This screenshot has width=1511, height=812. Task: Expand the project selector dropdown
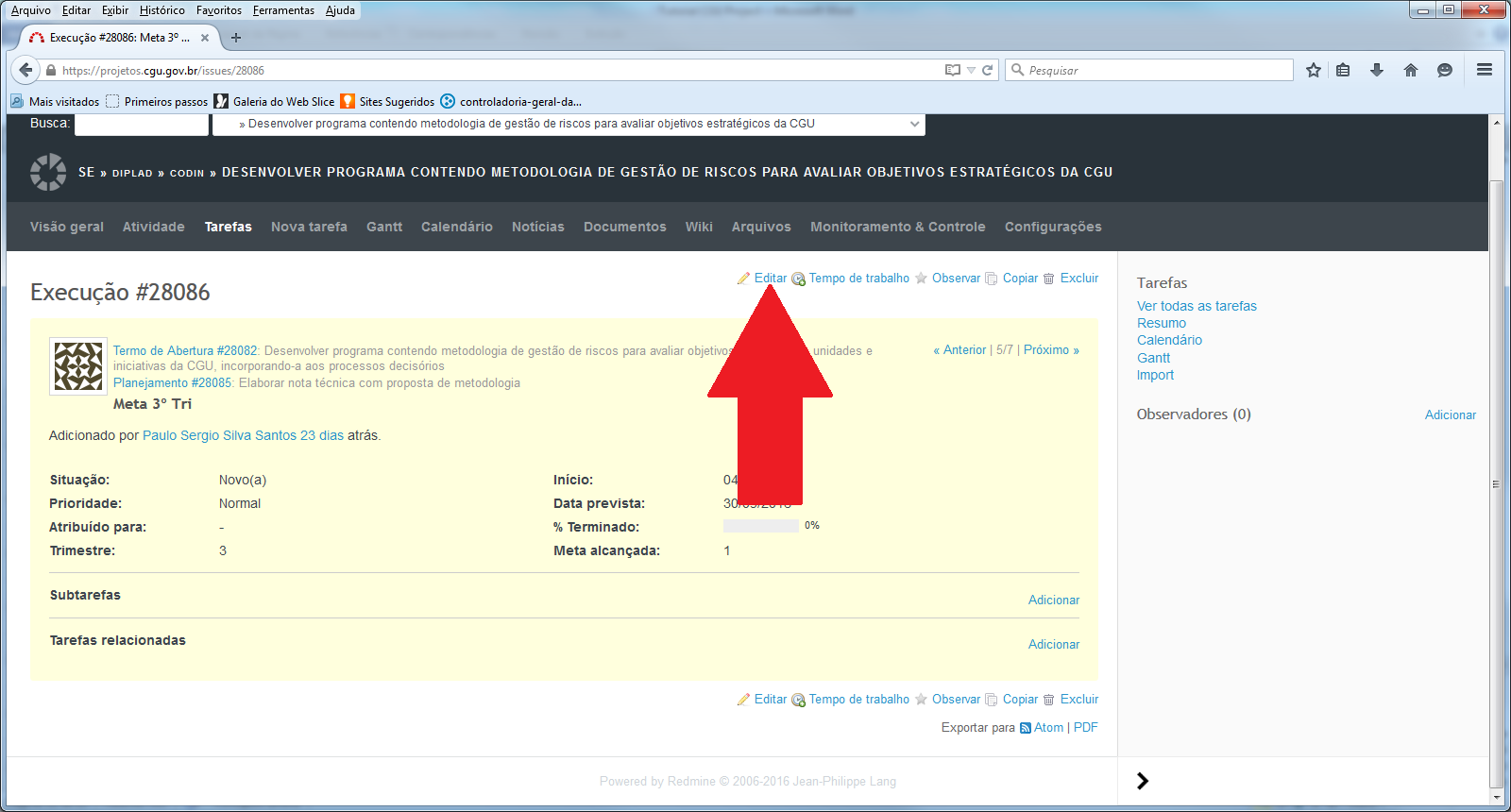[913, 124]
